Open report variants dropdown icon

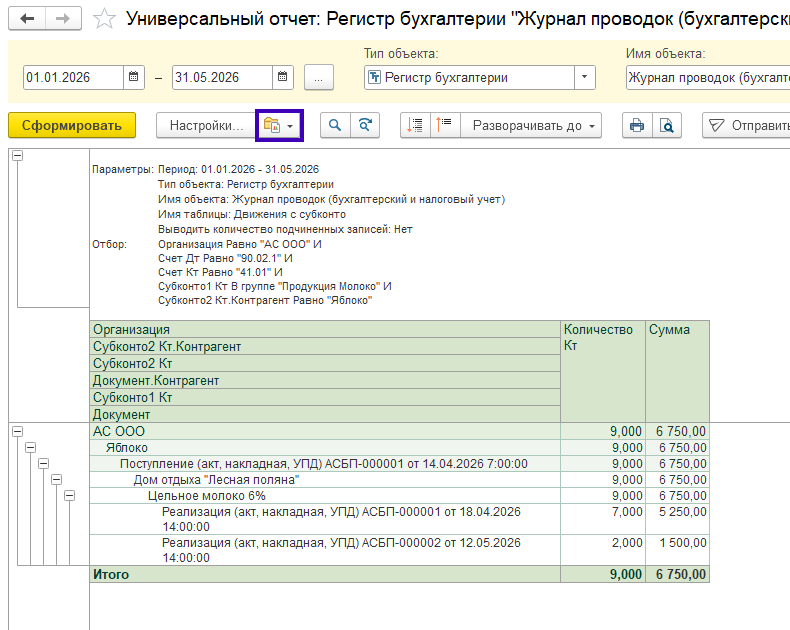[x=279, y=125]
